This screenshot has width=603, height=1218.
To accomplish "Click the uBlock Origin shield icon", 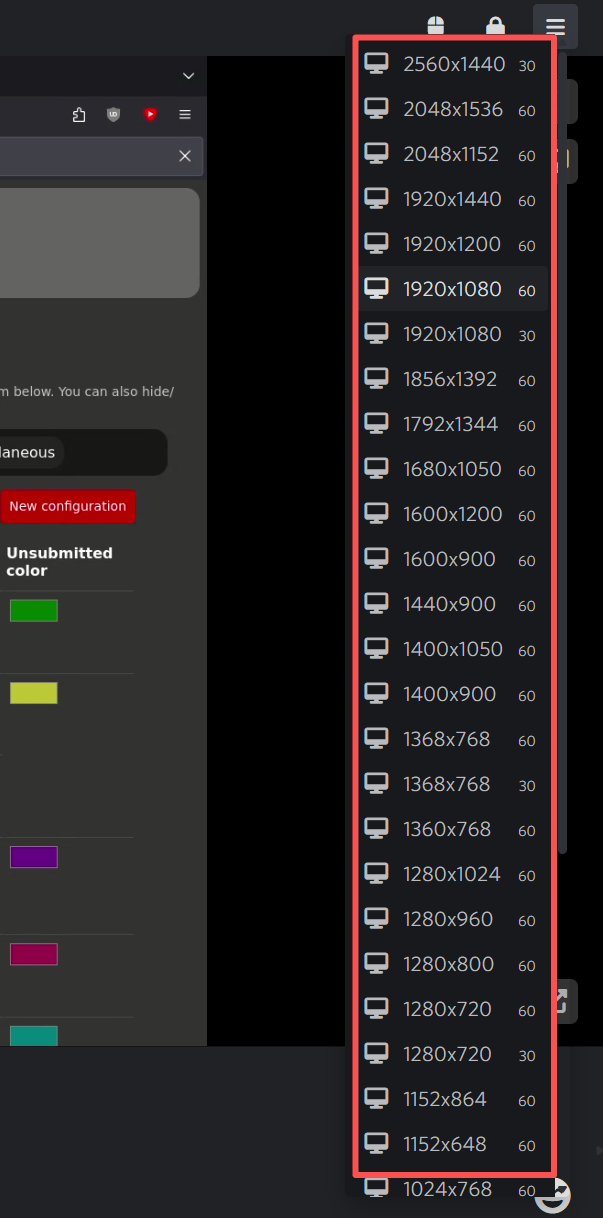I will (x=114, y=115).
